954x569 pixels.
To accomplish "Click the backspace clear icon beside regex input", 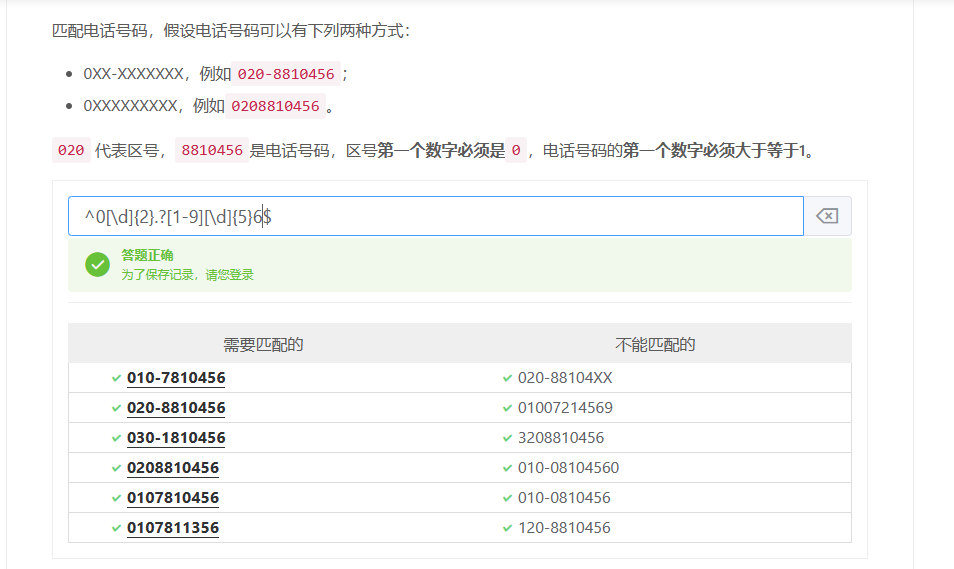I will (827, 216).
